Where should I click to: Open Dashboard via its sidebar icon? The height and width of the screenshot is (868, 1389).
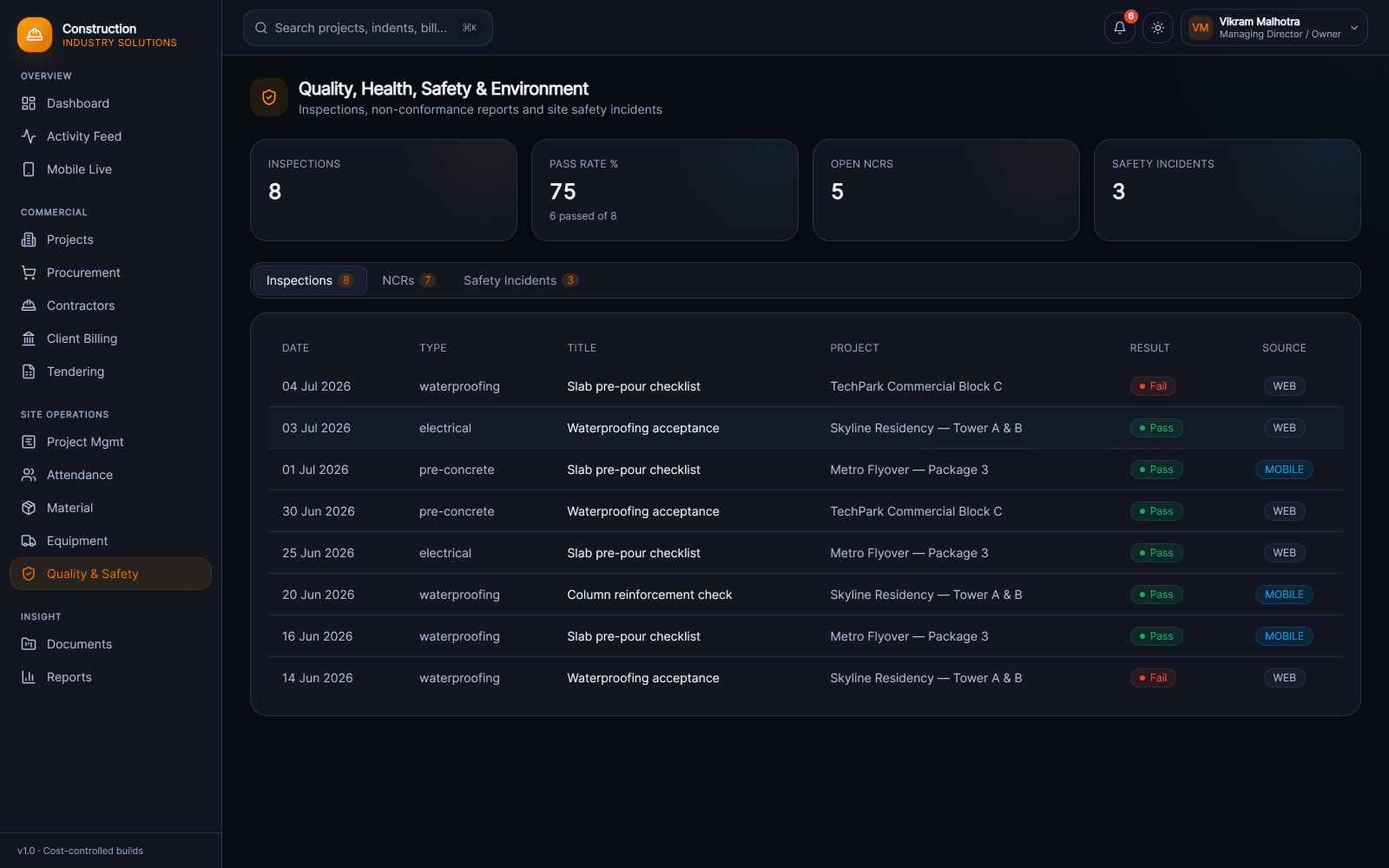pos(29,103)
